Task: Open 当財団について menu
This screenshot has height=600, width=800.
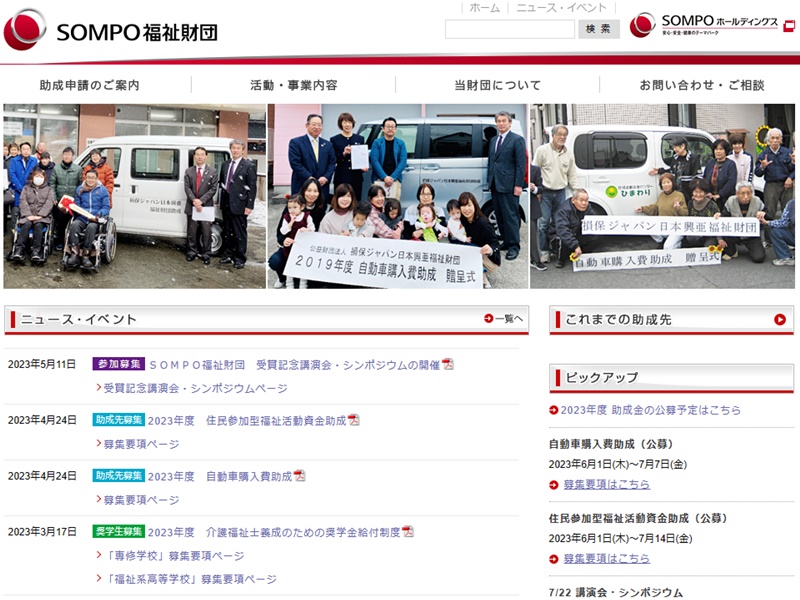Action: point(497,85)
